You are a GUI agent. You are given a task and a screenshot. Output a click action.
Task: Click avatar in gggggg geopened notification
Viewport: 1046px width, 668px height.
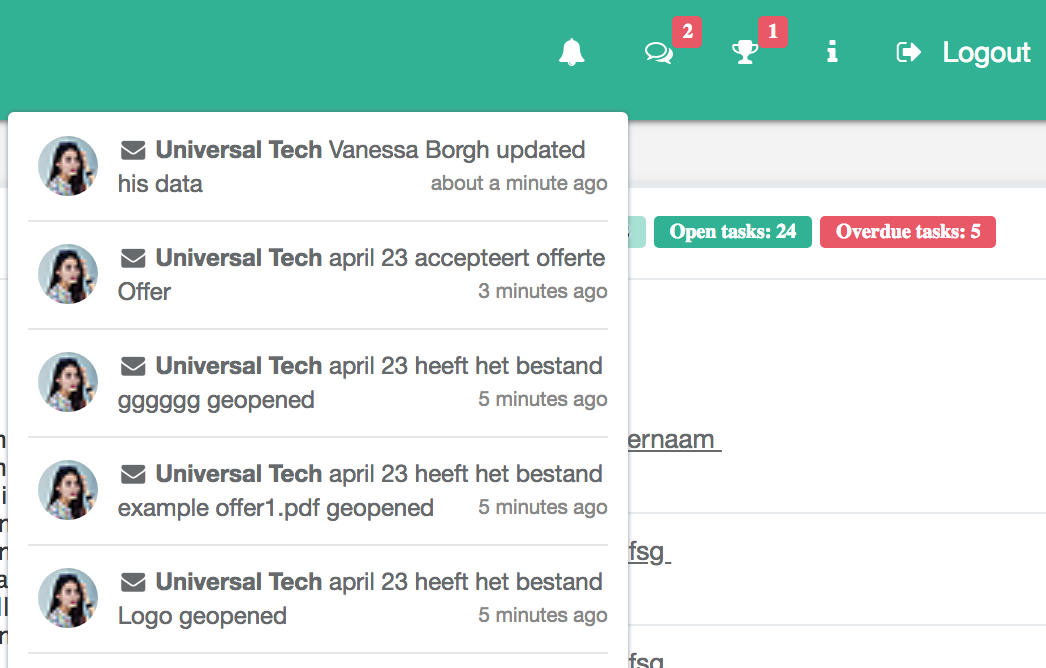click(68, 382)
